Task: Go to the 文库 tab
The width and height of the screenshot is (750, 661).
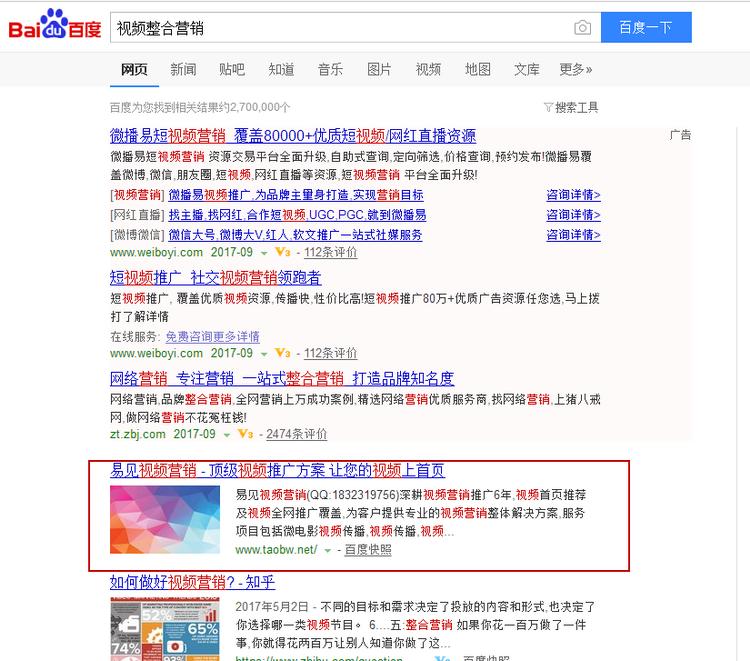Action: pyautogui.click(x=527, y=70)
